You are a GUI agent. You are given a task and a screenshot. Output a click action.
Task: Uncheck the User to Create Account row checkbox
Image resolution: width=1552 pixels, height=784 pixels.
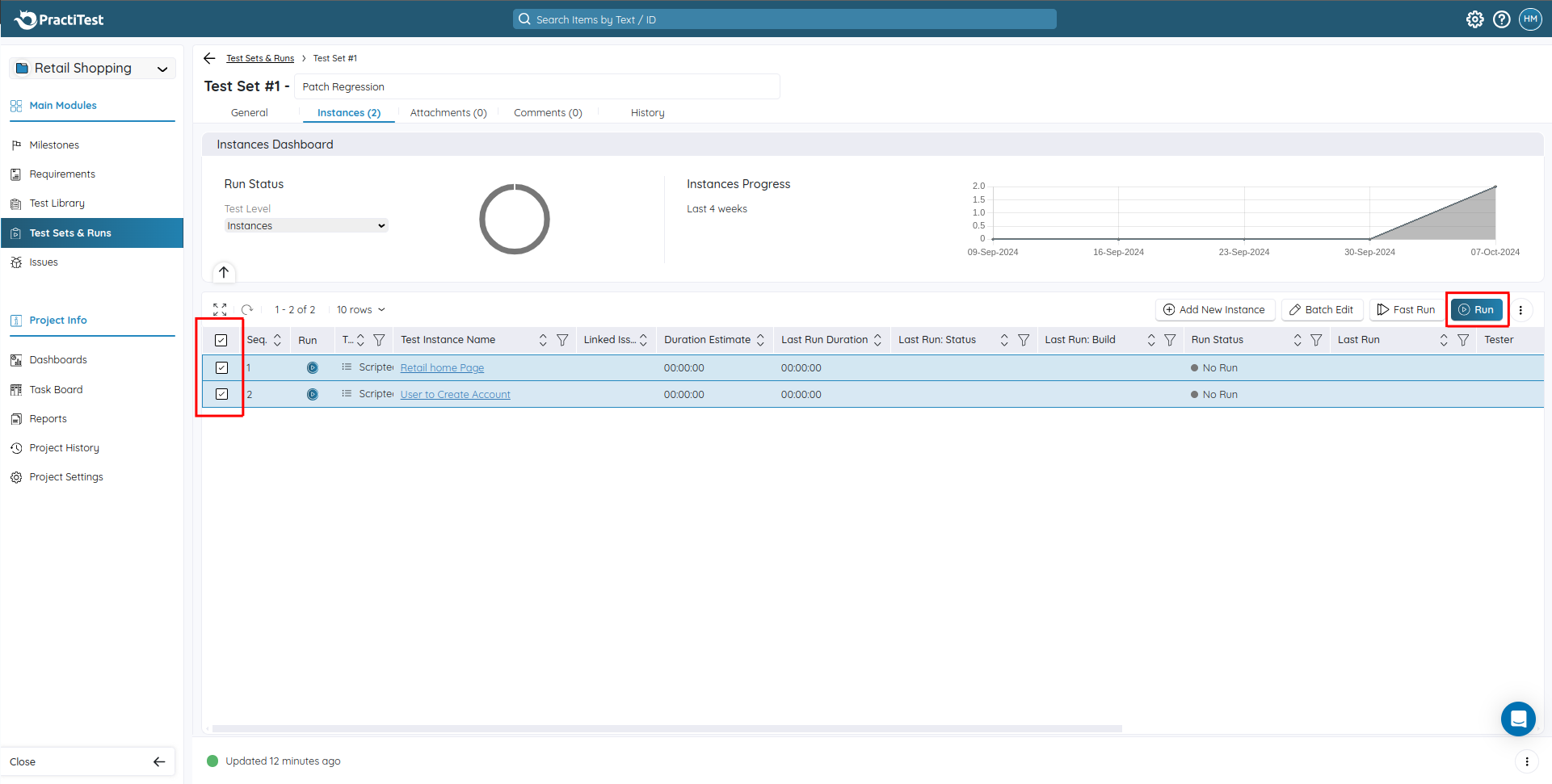coord(221,395)
